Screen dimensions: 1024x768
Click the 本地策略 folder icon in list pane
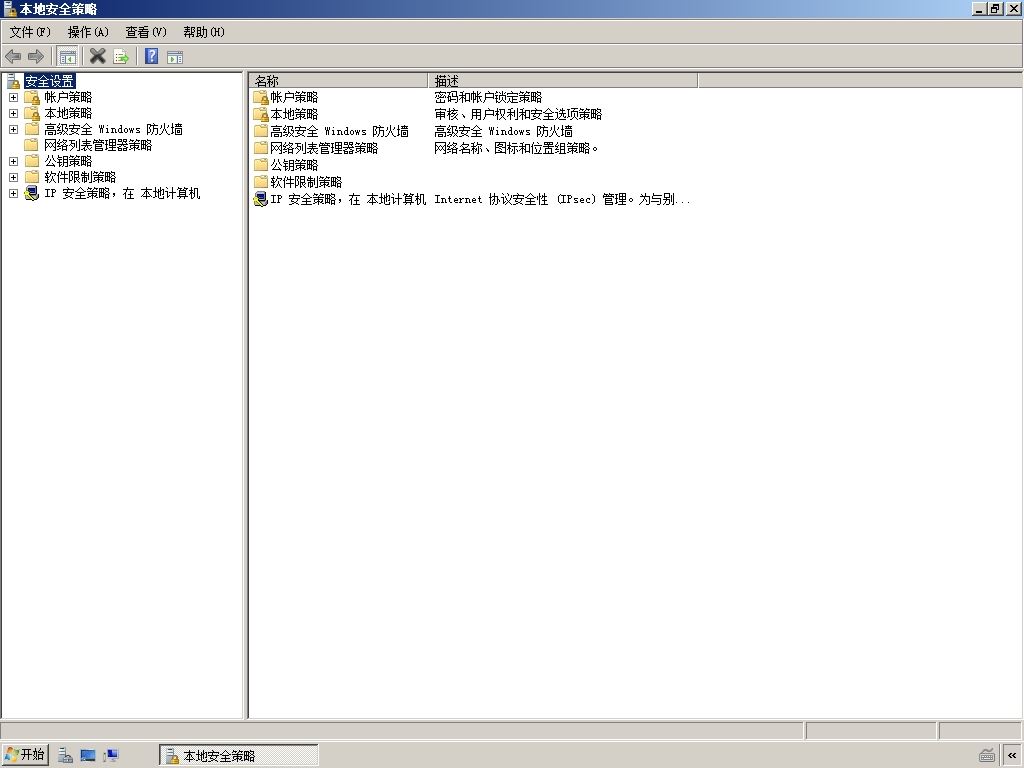coord(261,114)
